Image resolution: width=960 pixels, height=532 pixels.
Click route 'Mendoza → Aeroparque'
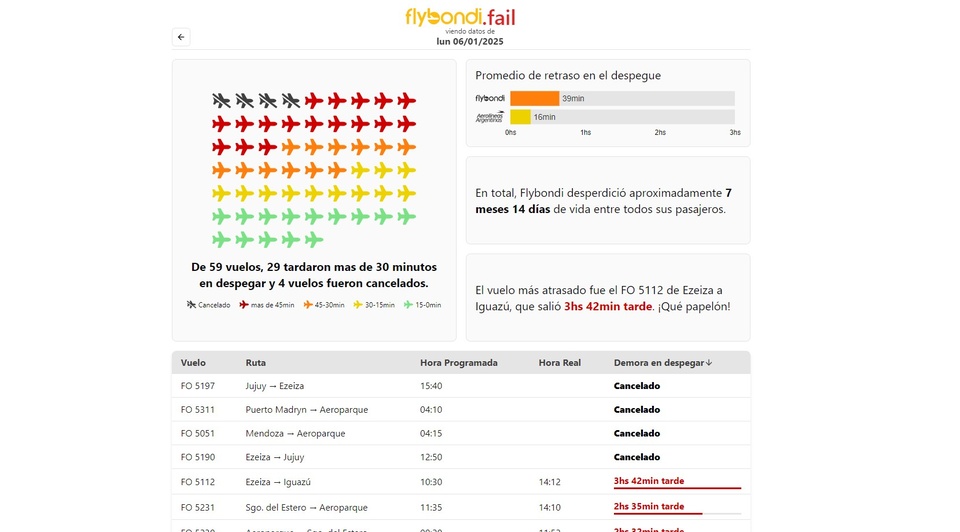pyautogui.click(x=295, y=433)
